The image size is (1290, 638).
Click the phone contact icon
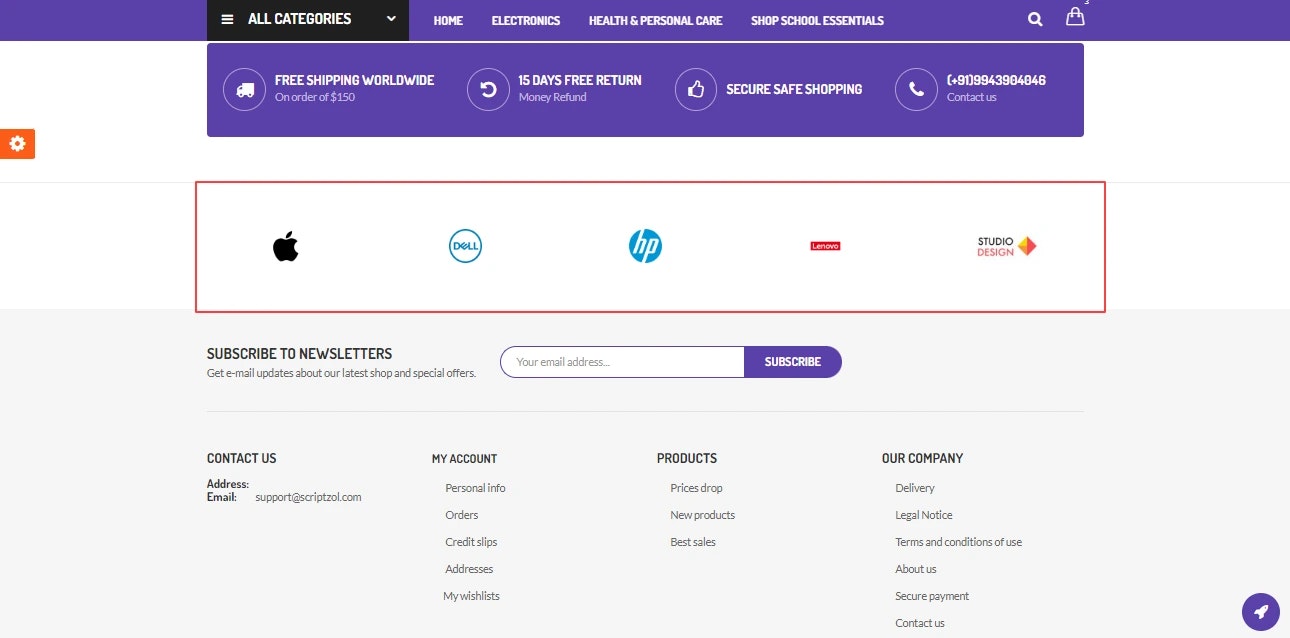[x=916, y=90]
